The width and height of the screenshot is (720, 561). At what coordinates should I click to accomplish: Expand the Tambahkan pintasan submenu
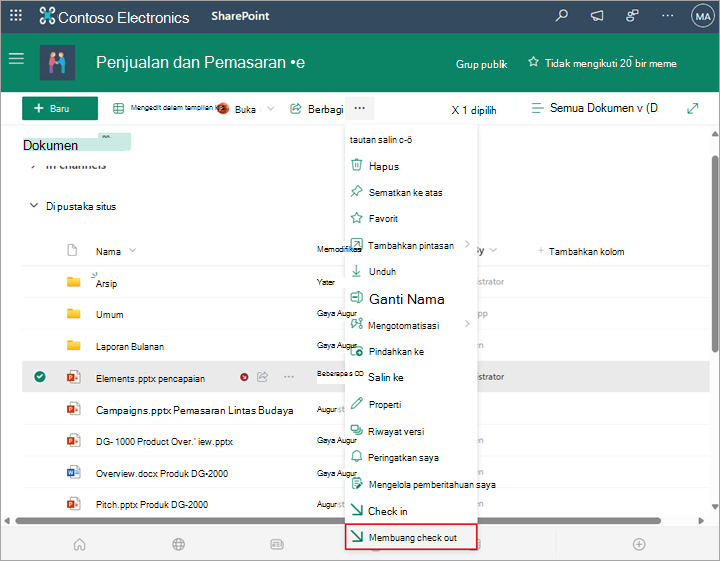click(x=467, y=244)
